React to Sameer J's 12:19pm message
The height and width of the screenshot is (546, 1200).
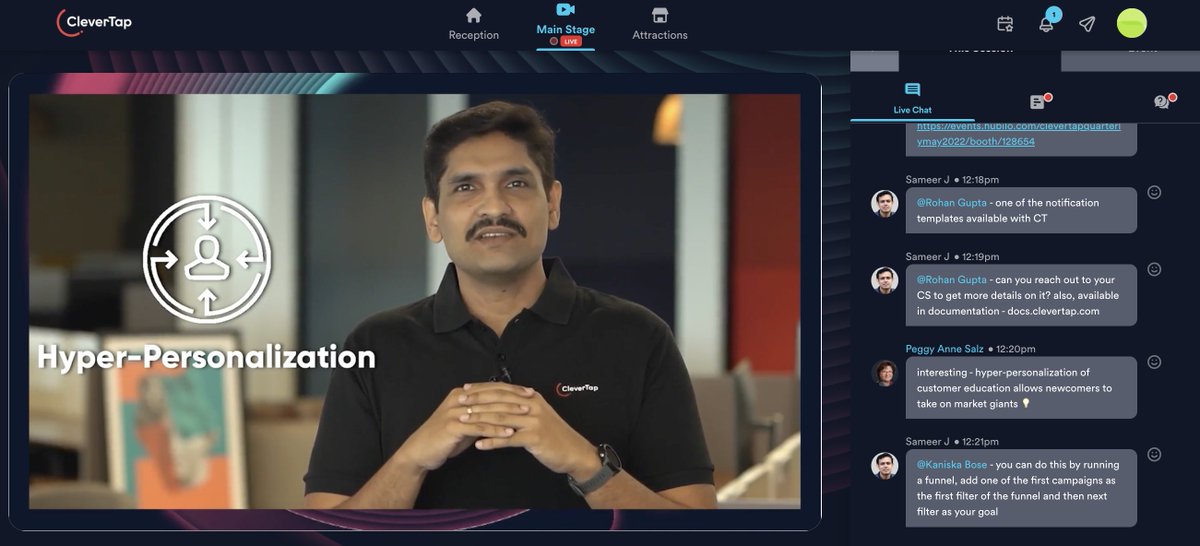tap(1154, 269)
